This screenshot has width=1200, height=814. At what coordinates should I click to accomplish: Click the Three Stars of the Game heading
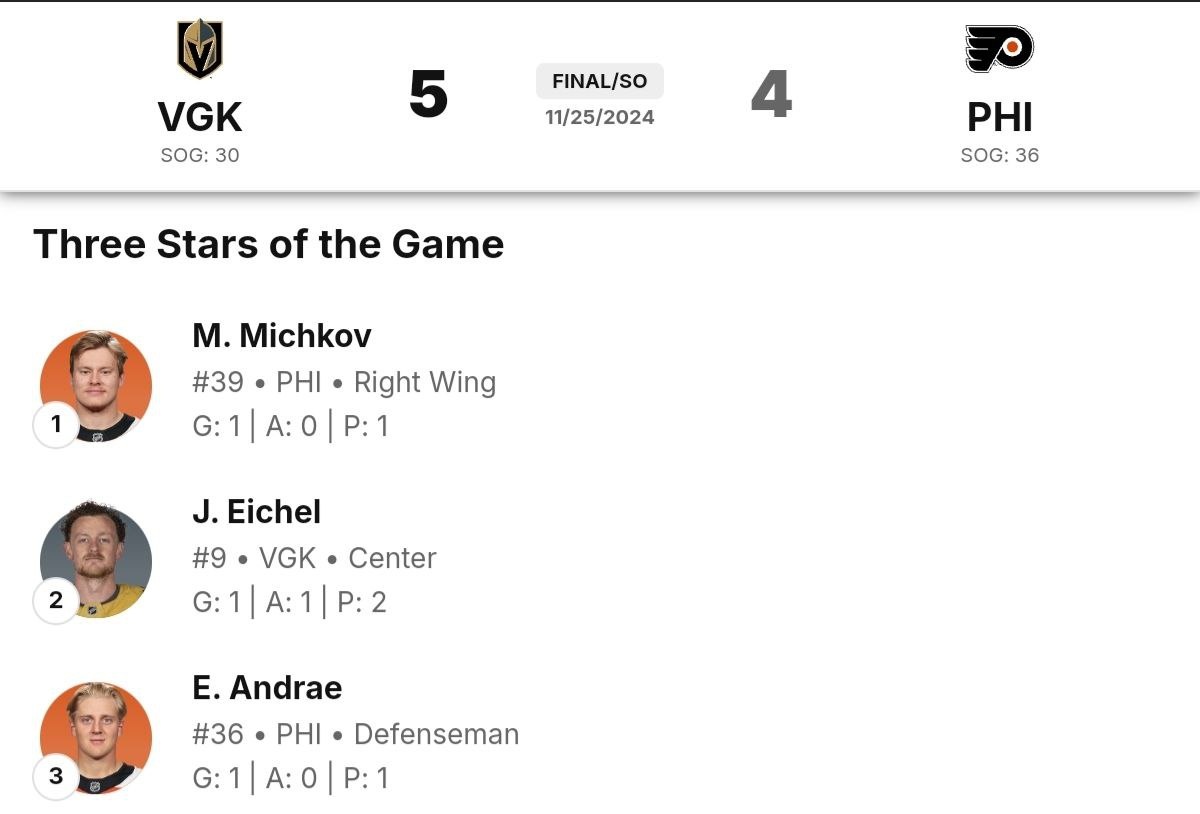point(268,245)
